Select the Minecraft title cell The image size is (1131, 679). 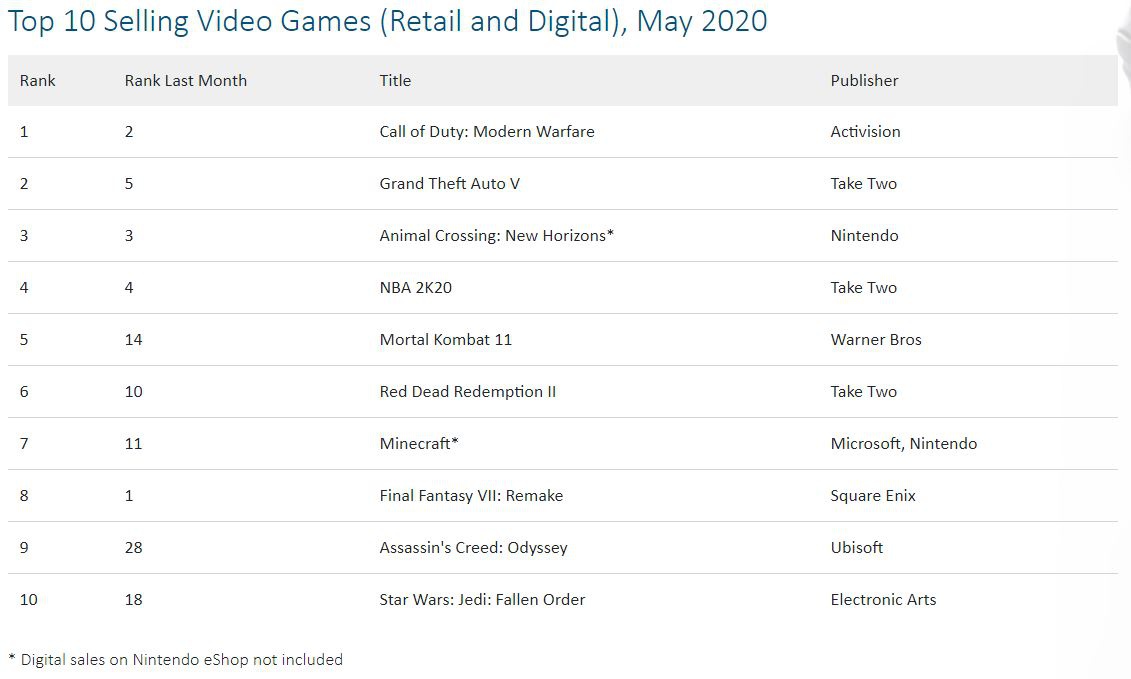click(419, 444)
